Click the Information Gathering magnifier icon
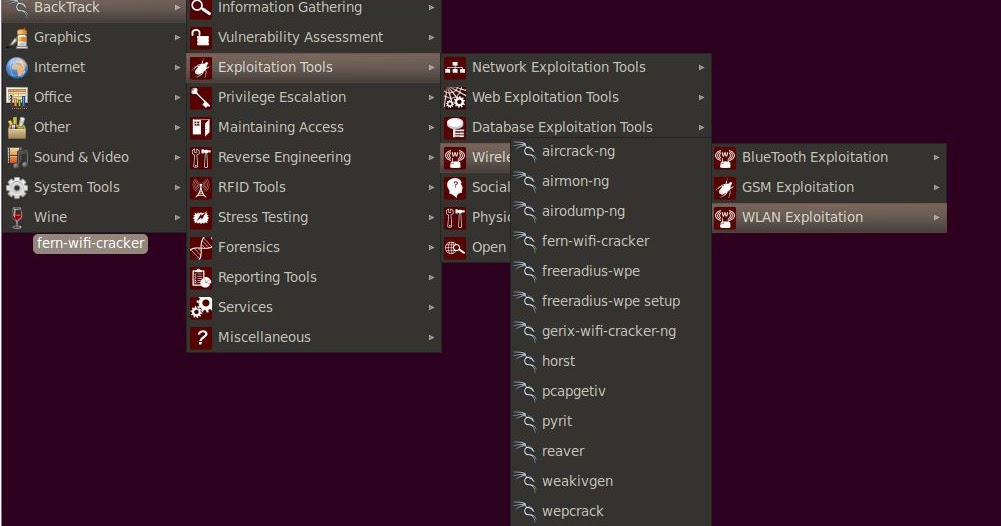1001x526 pixels. (x=201, y=8)
